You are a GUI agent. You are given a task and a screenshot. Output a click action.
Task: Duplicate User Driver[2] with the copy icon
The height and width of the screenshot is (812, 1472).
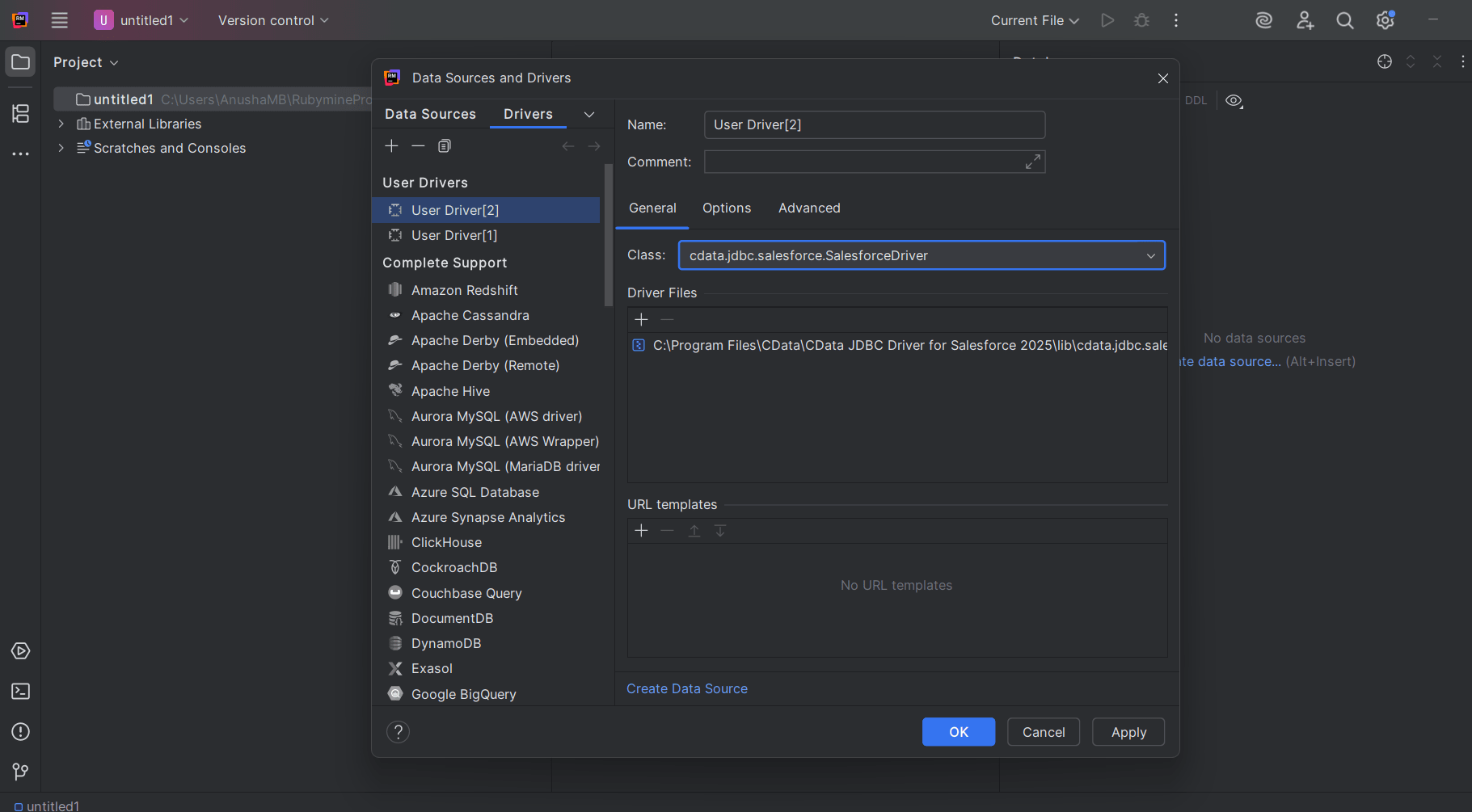444,146
